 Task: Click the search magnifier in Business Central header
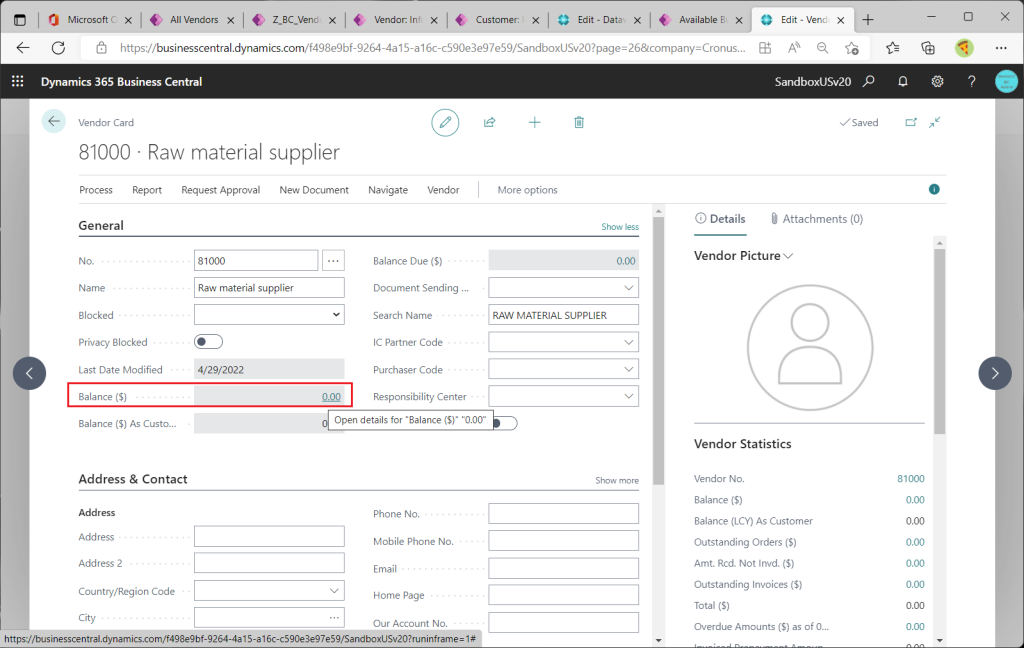[x=869, y=81]
